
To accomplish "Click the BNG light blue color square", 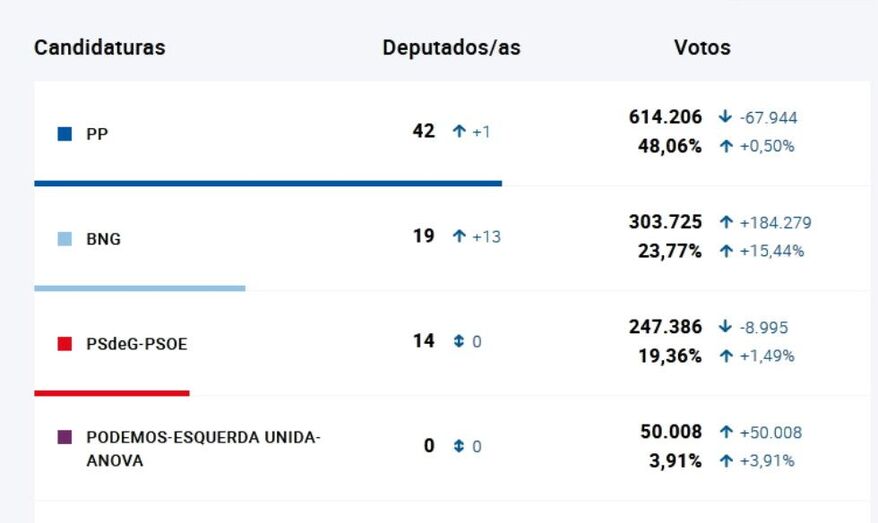I will pyautogui.click(x=65, y=239).
